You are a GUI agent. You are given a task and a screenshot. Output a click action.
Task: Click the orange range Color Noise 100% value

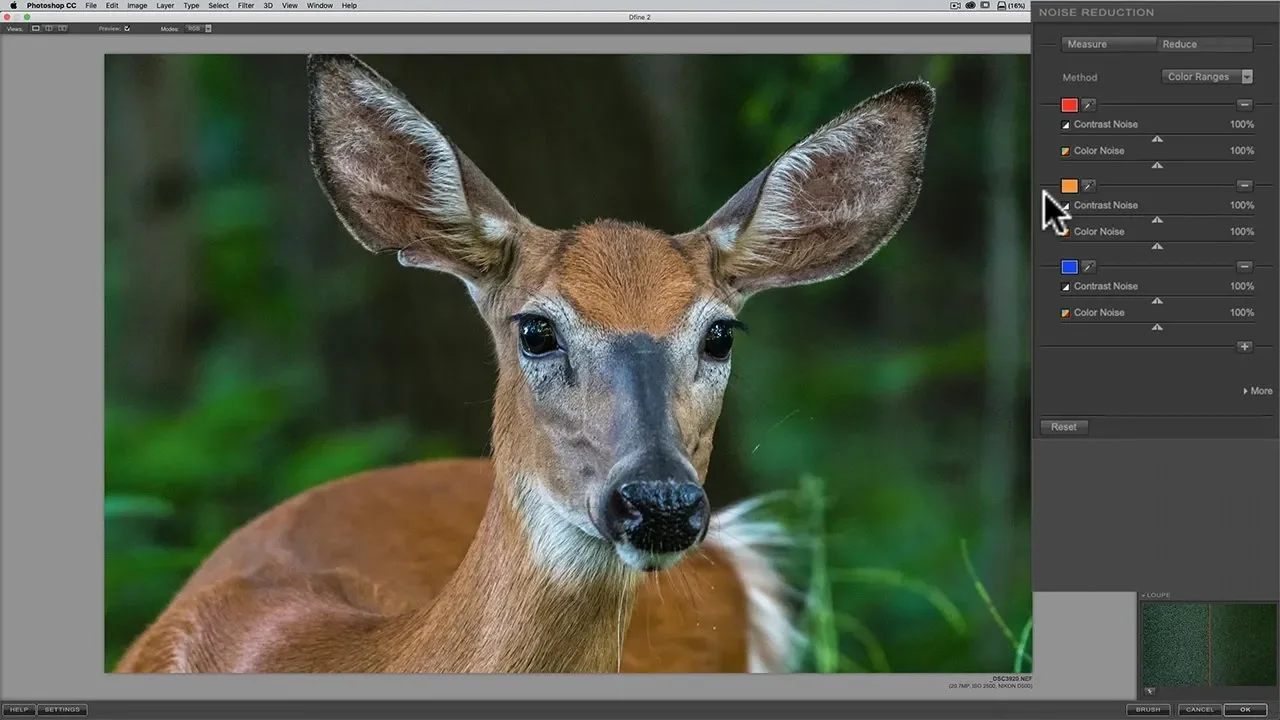(1242, 232)
